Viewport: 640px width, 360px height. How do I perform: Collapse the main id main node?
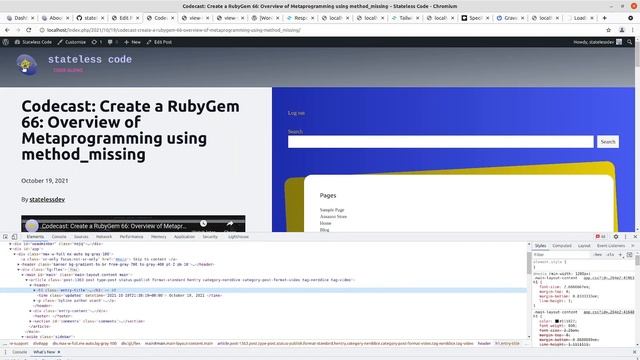pyautogui.click(x=23, y=275)
